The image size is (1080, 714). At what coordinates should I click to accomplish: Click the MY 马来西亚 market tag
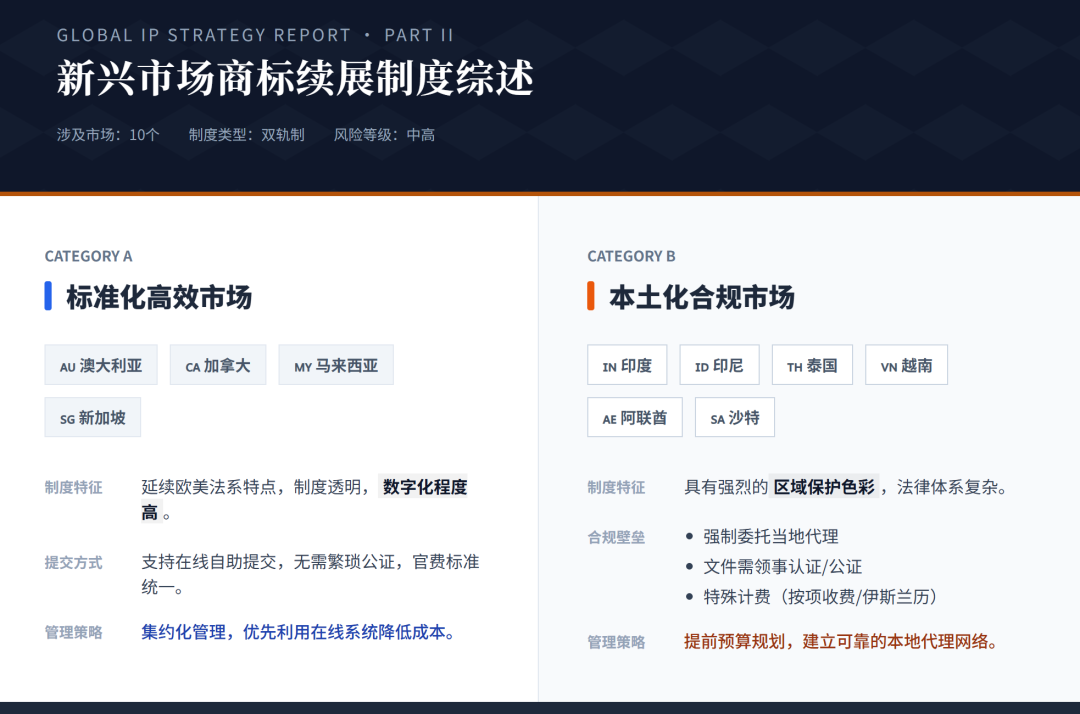(x=336, y=365)
